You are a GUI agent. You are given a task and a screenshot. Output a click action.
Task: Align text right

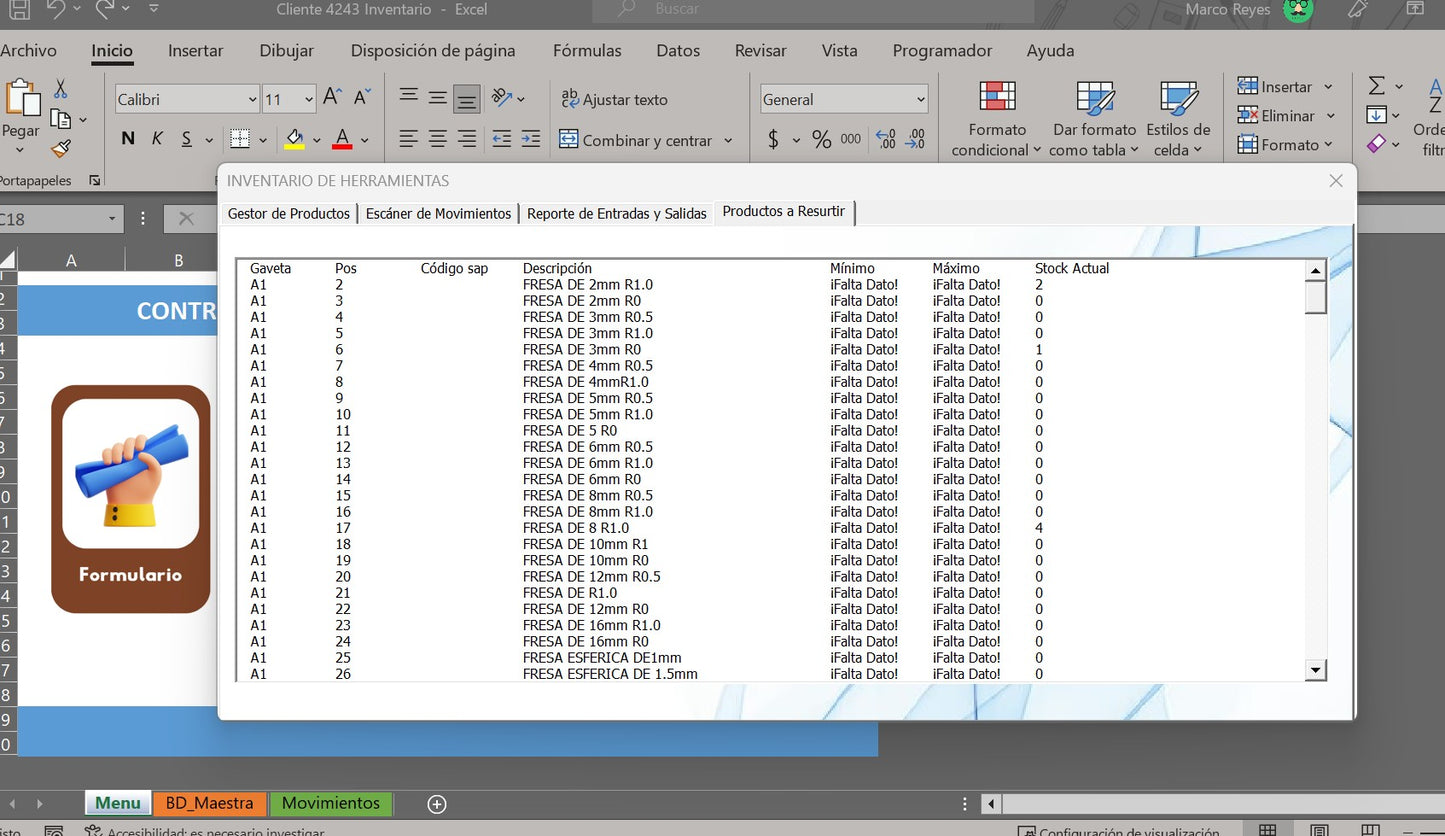click(x=467, y=139)
